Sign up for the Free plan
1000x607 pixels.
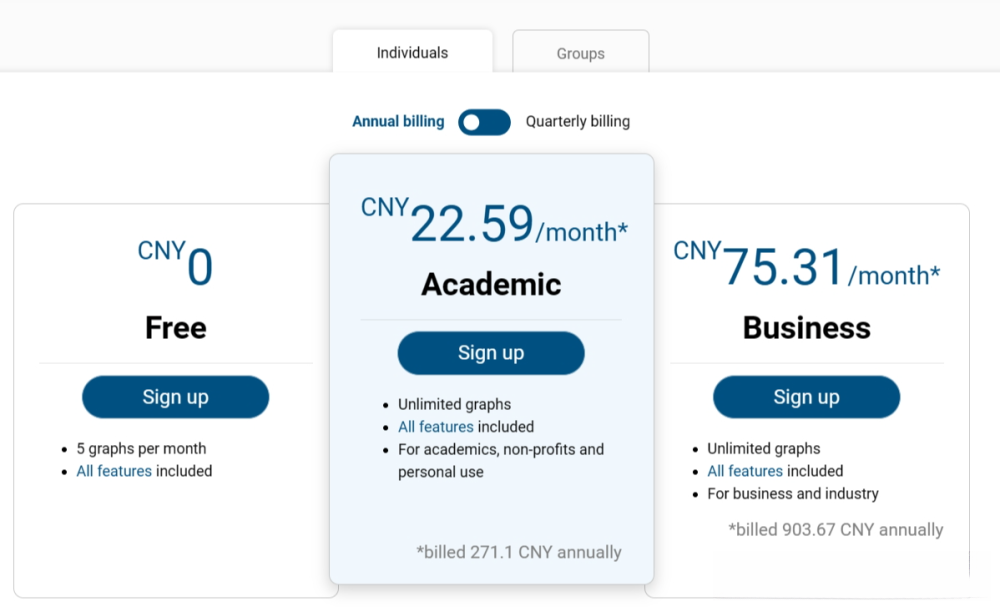click(x=175, y=397)
